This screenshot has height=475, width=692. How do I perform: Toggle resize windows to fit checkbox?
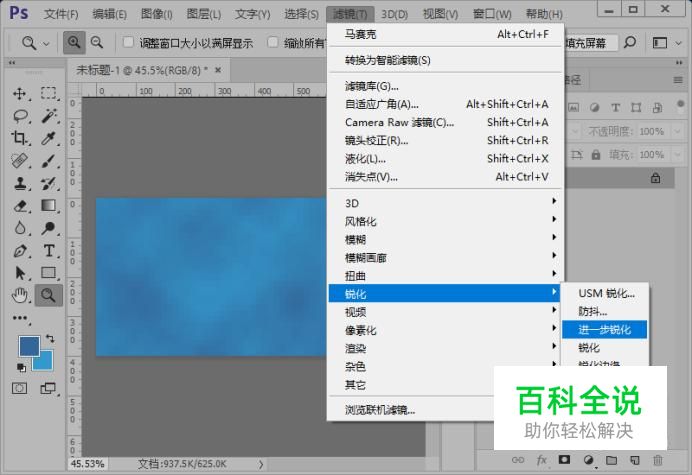[128, 42]
